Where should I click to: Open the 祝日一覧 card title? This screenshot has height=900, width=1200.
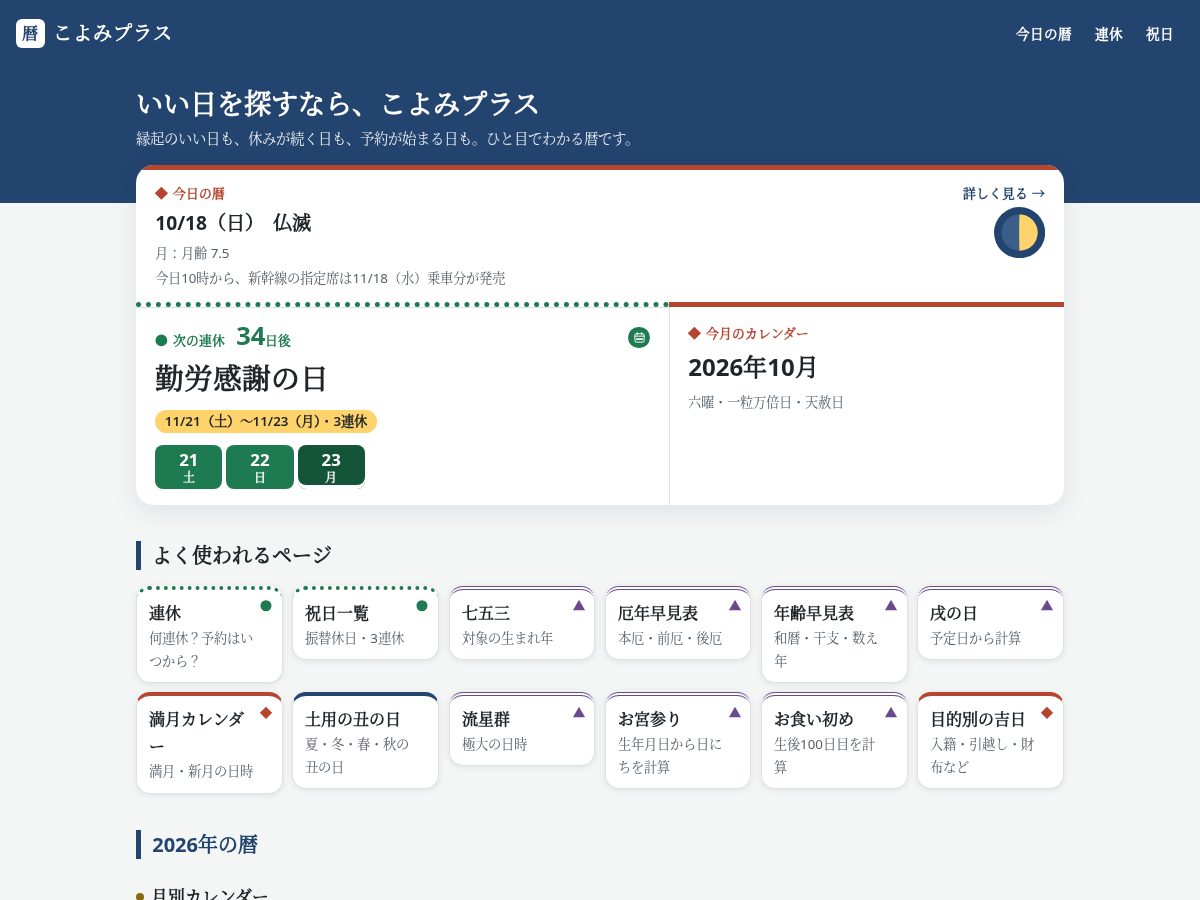point(337,613)
